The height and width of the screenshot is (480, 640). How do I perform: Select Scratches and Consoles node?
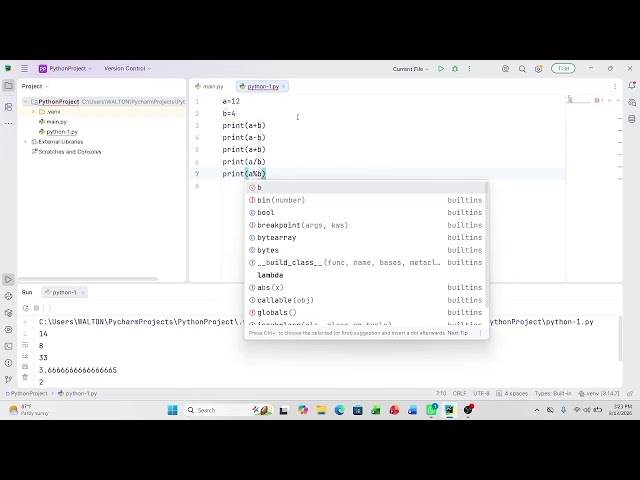click(x=67, y=152)
